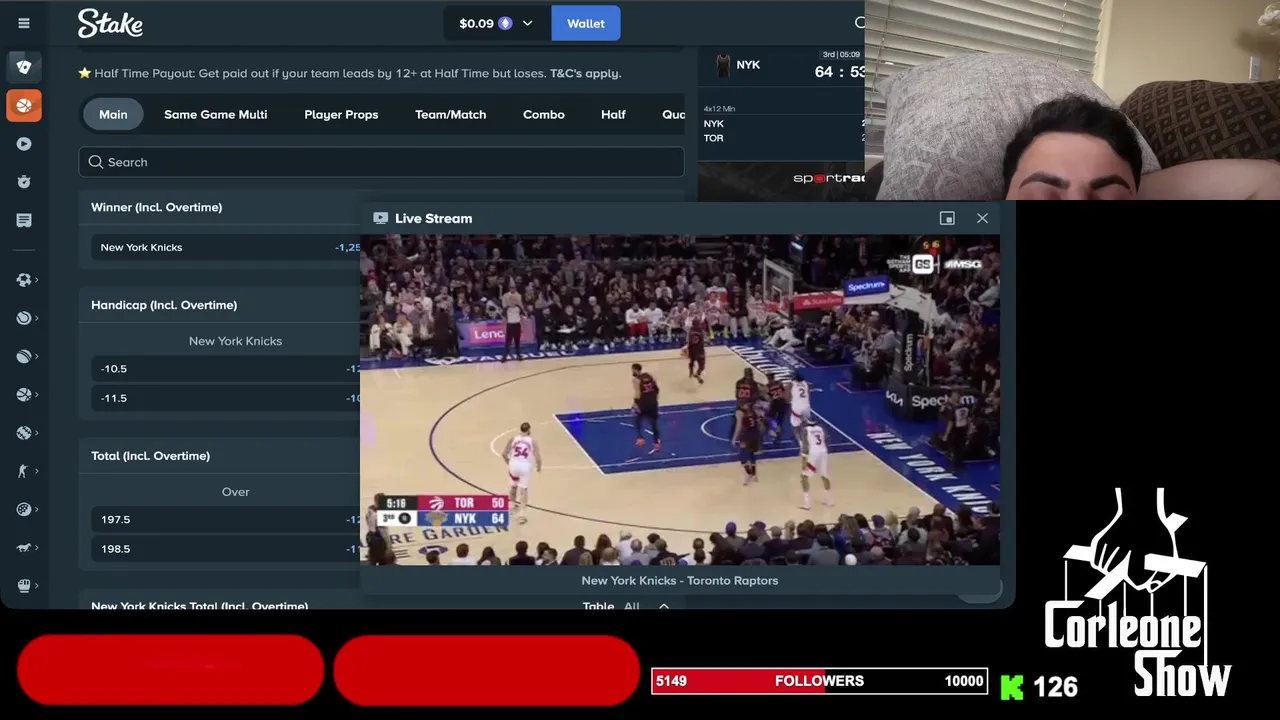Pop out the Live Stream to mini player
Image resolution: width=1280 pixels, height=720 pixels.
[947, 218]
